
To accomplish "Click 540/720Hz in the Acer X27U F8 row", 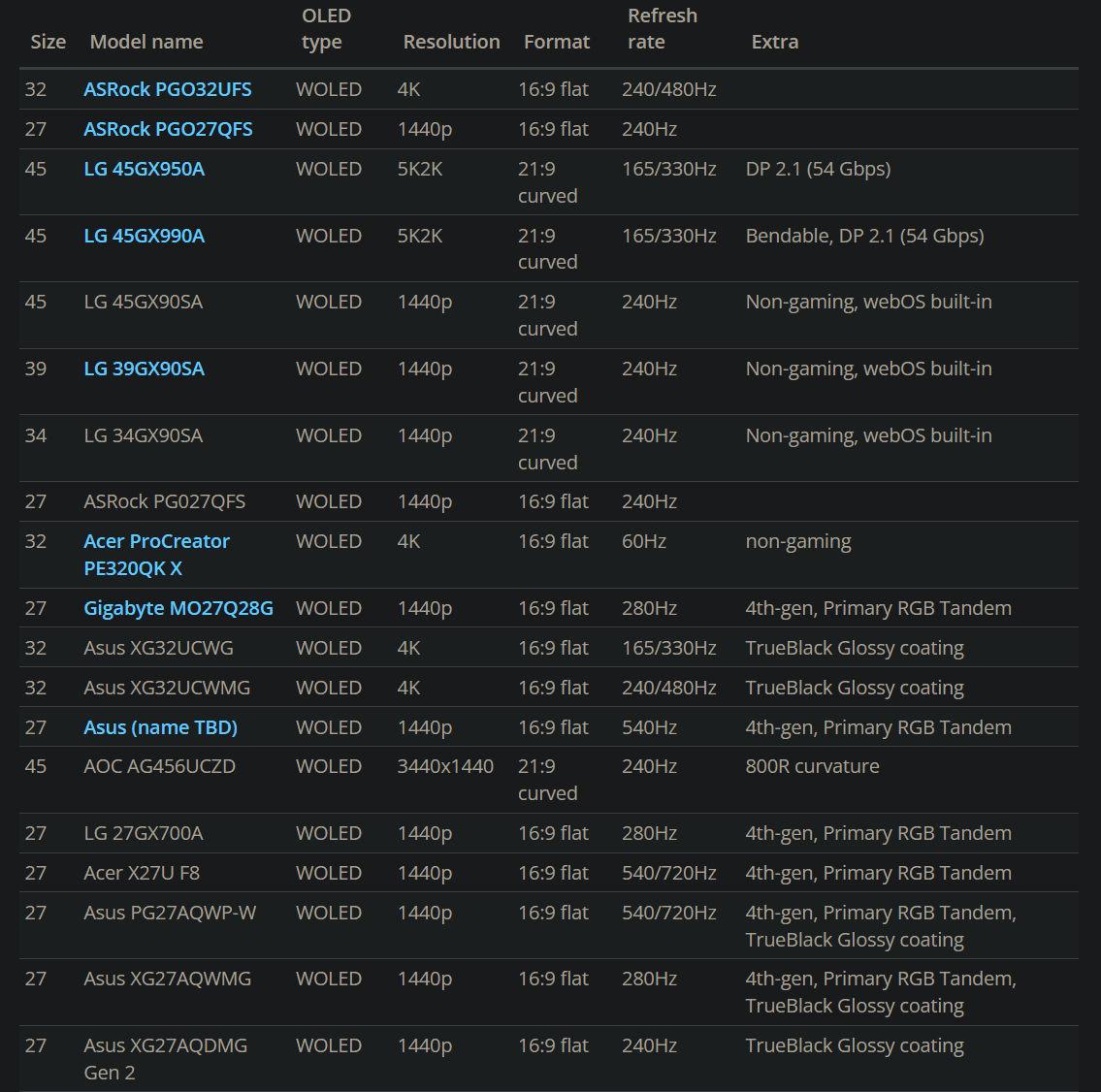I will click(x=668, y=873).
